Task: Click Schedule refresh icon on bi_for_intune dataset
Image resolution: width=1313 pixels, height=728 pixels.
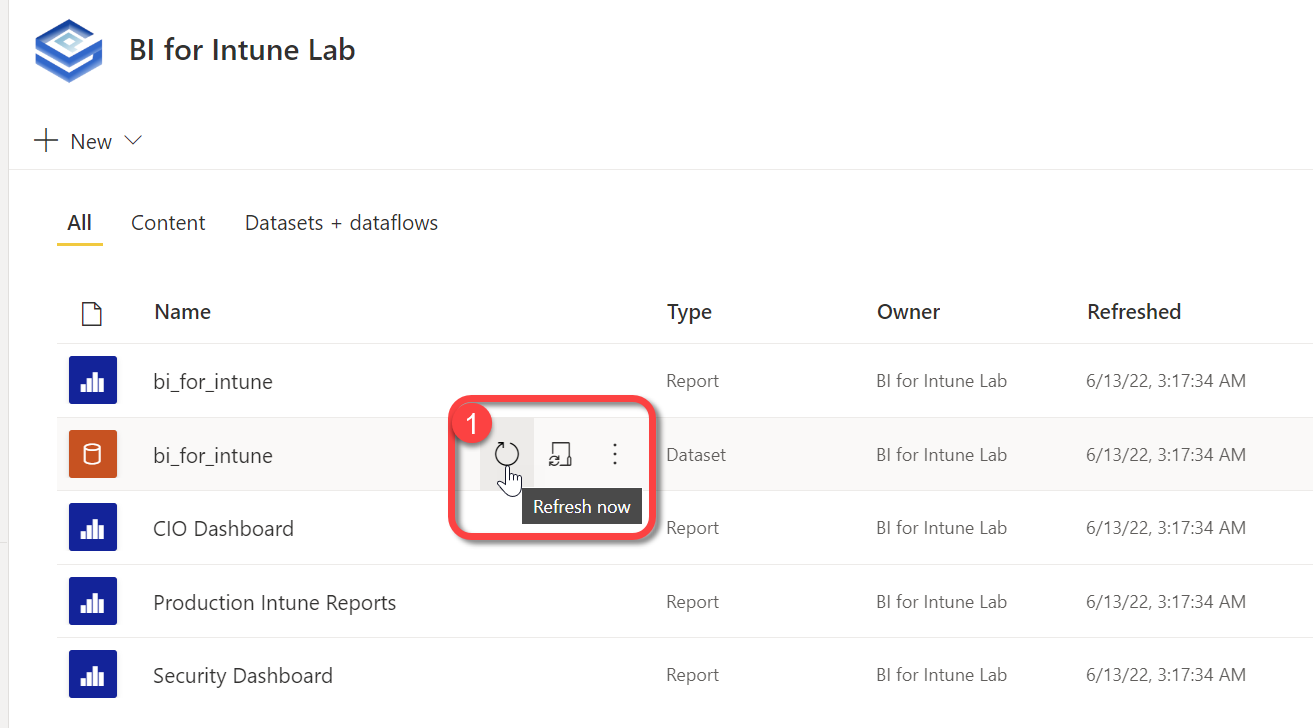Action: coord(560,455)
